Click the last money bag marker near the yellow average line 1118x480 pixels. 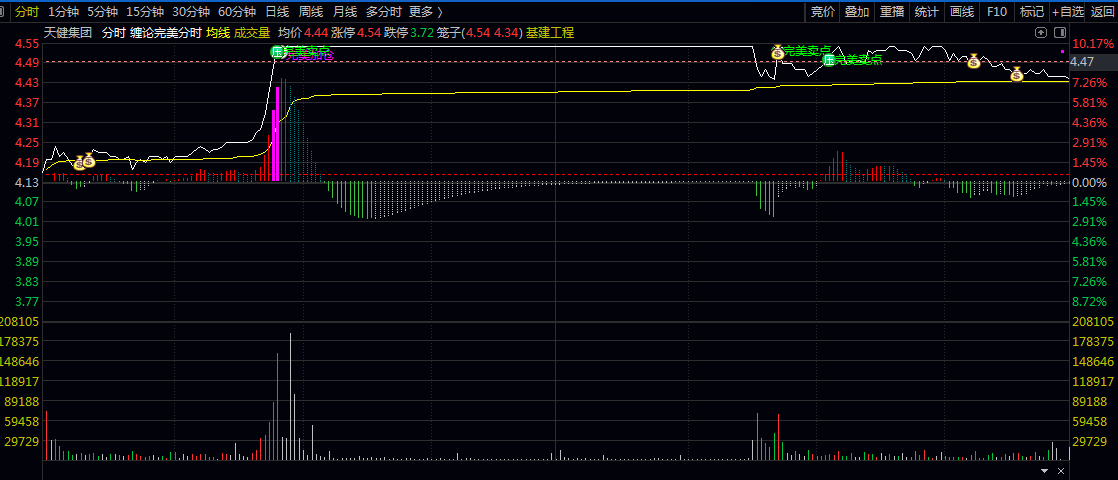pyautogui.click(x=1016, y=73)
